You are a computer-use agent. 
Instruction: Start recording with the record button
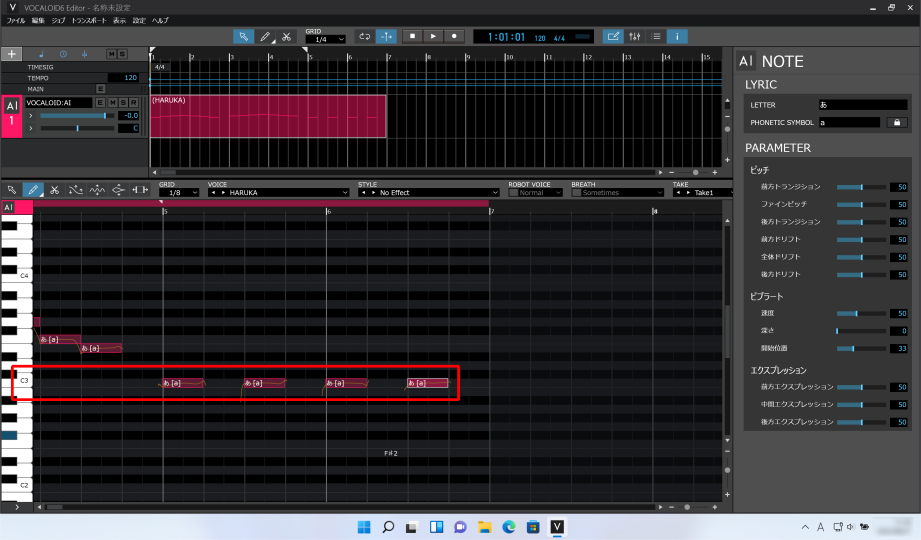point(454,36)
